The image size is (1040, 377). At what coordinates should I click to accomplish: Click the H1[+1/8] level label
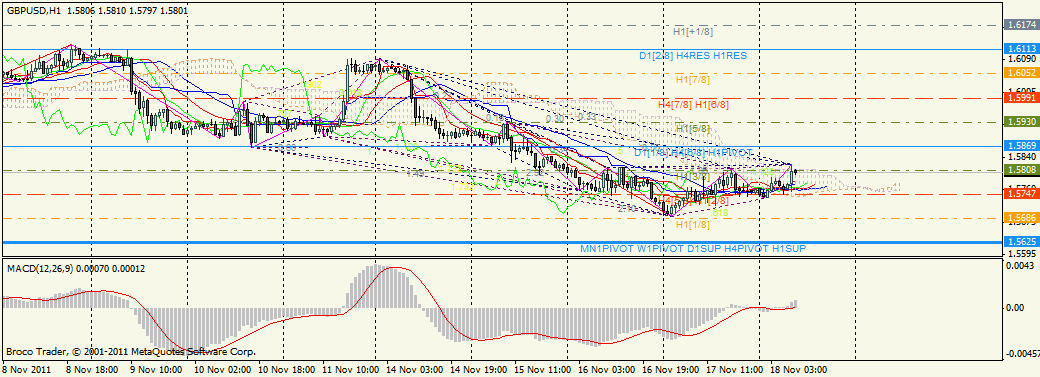tap(693, 31)
